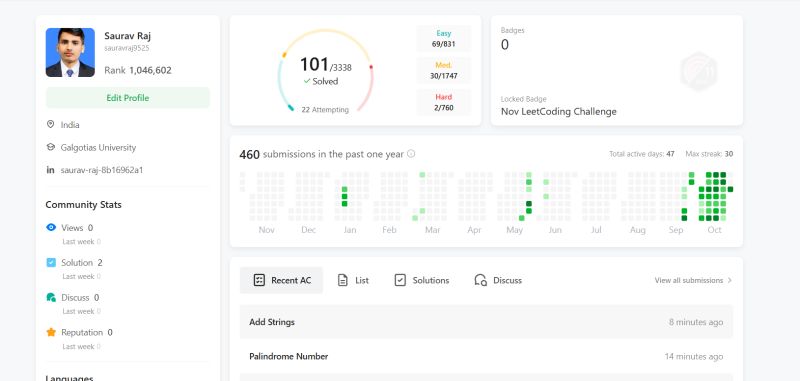Click the Max streak: 30 text
Viewport: 800px width, 381px height.
point(709,154)
